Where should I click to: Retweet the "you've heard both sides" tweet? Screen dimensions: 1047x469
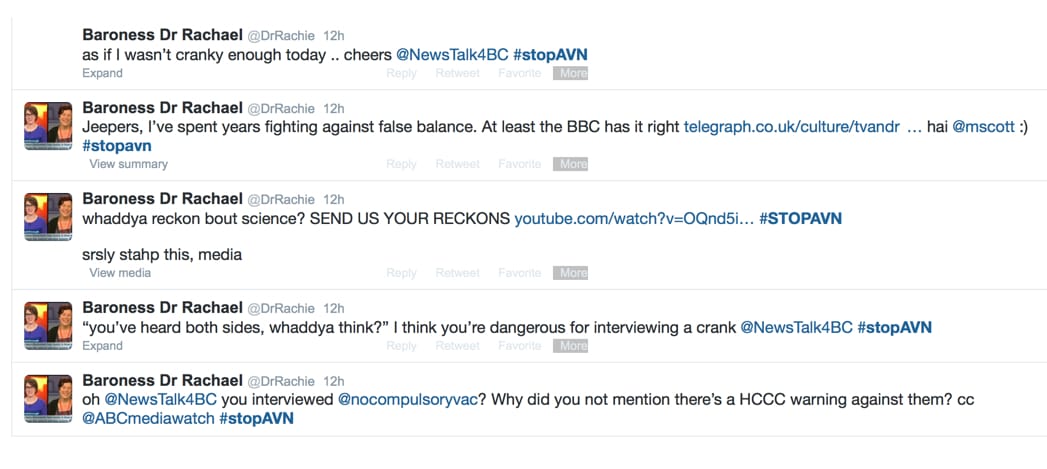coord(457,346)
